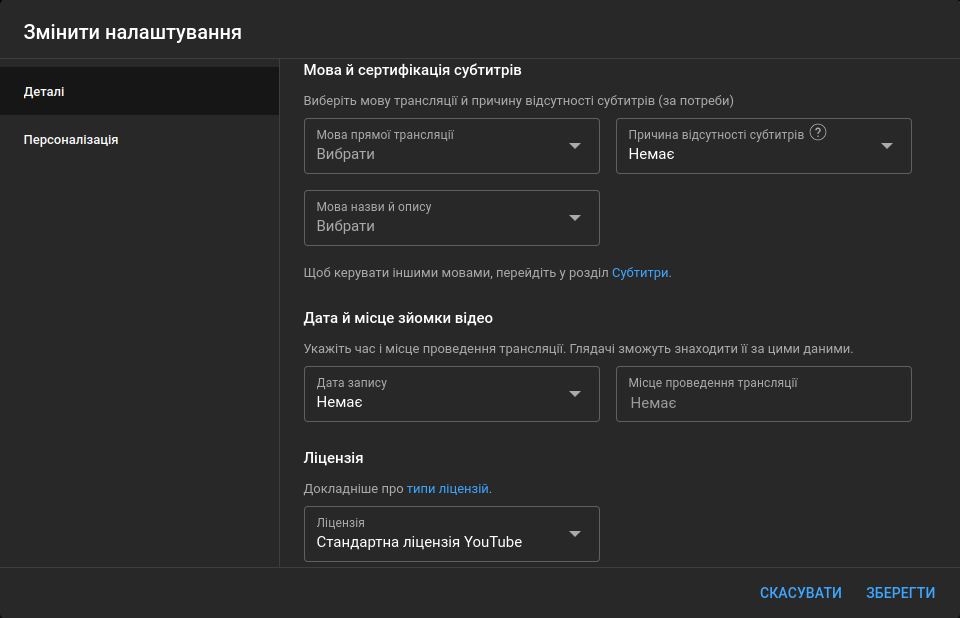Click the arrow in Ліцензія field
Screen dimensions: 960x618
click(x=575, y=534)
